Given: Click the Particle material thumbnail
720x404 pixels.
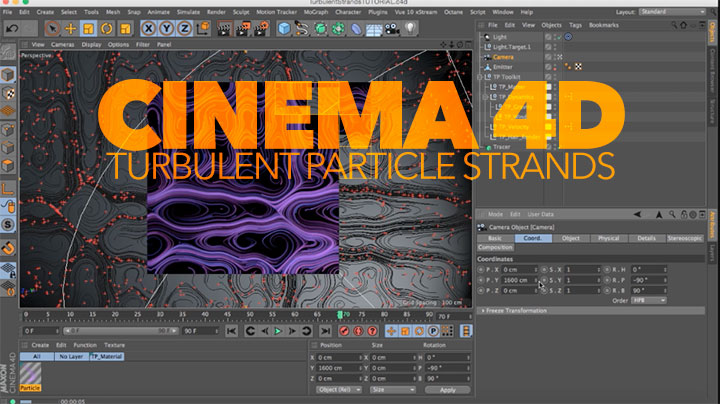Looking at the screenshot, I should (30, 373).
